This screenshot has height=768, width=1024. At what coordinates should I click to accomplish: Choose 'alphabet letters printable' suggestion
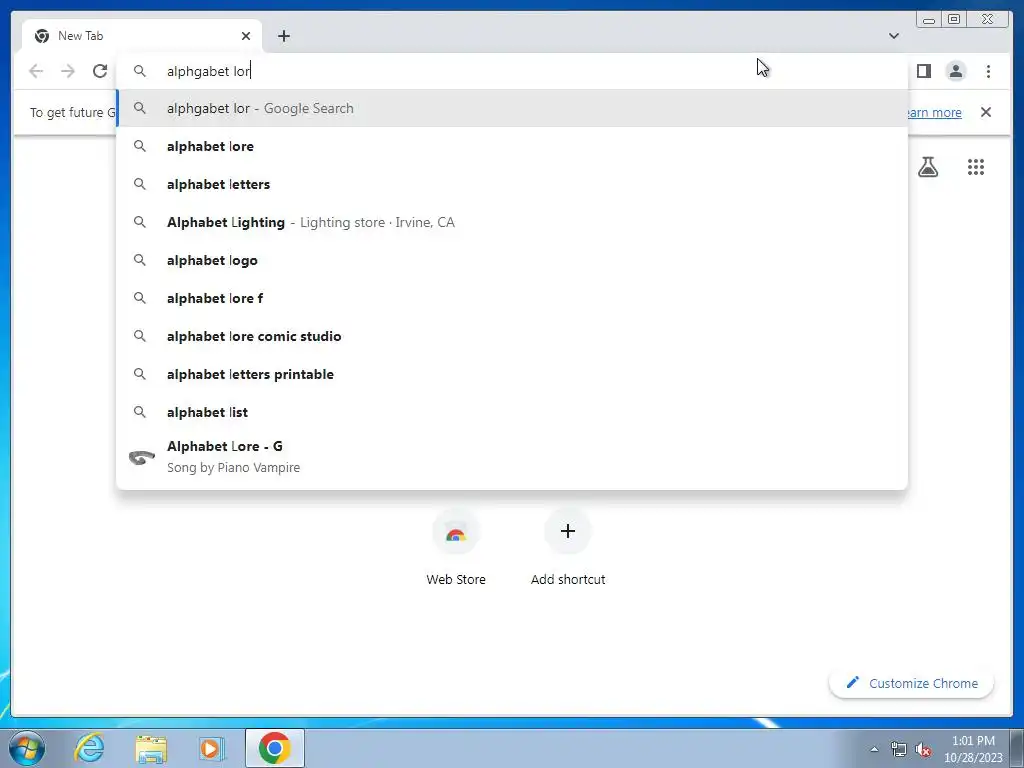tap(512, 374)
